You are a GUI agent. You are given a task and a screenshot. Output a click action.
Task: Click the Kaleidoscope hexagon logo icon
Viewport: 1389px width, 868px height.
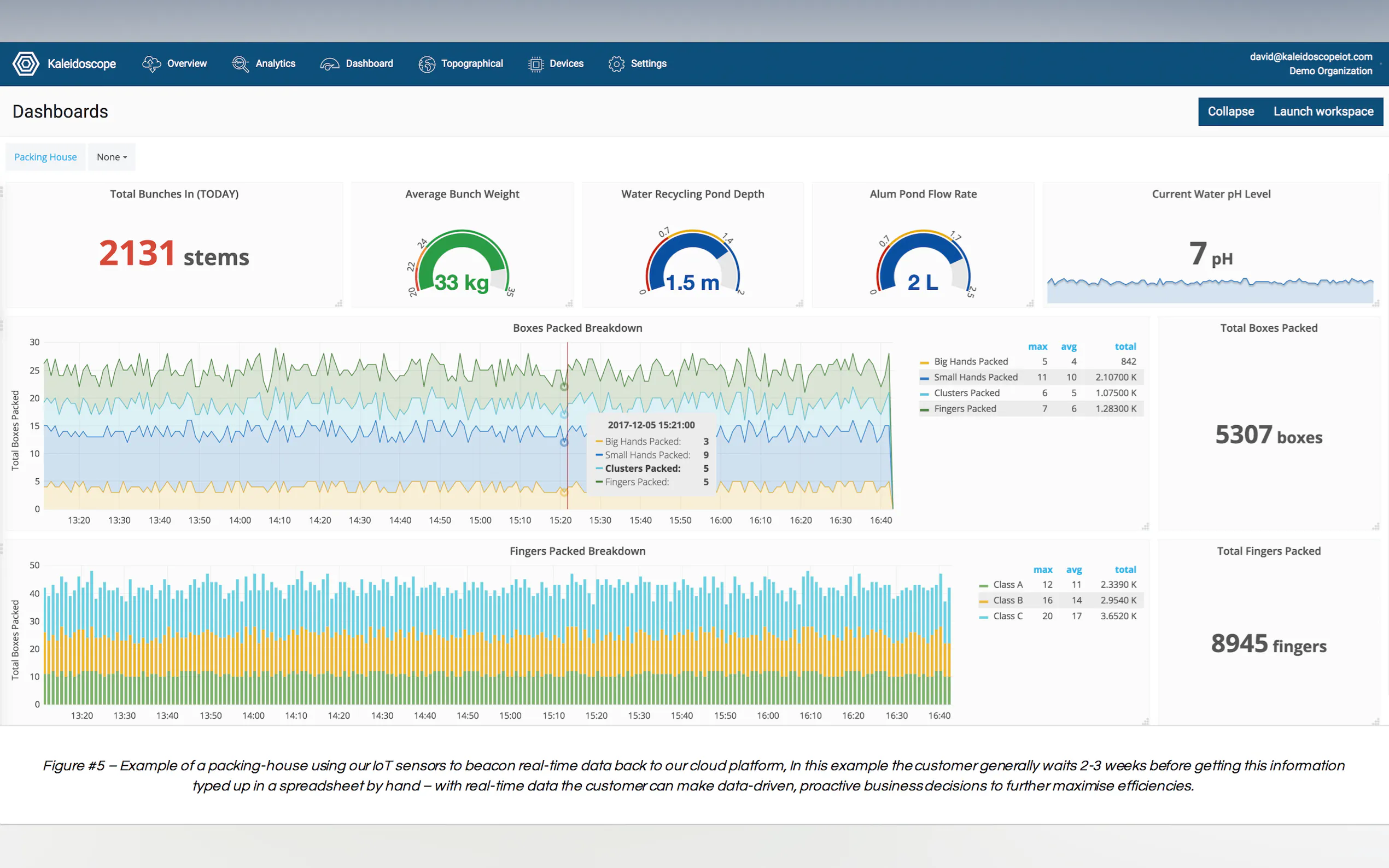tap(26, 64)
